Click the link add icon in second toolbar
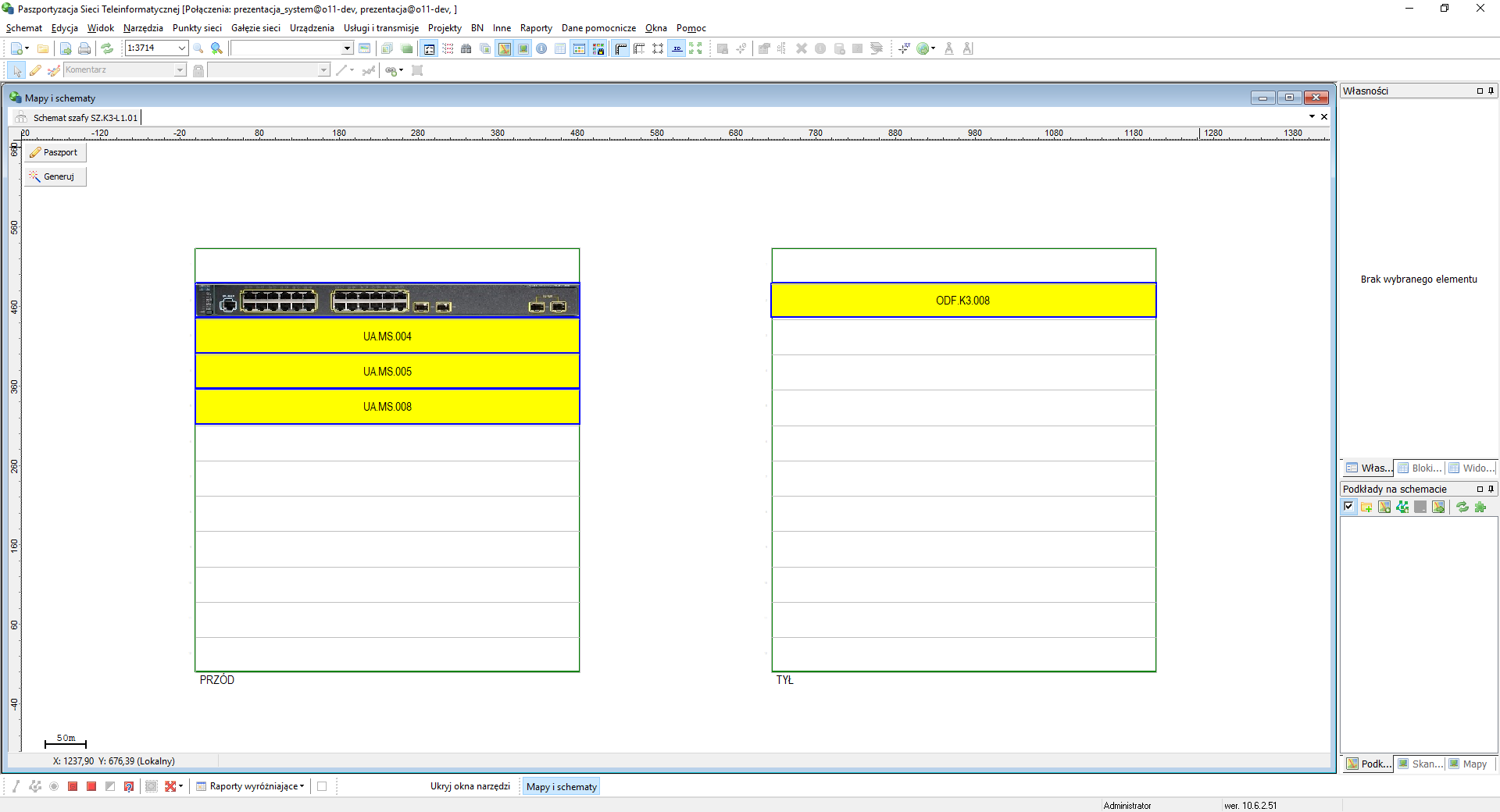Screen dimensions: 1500x812 point(391,70)
